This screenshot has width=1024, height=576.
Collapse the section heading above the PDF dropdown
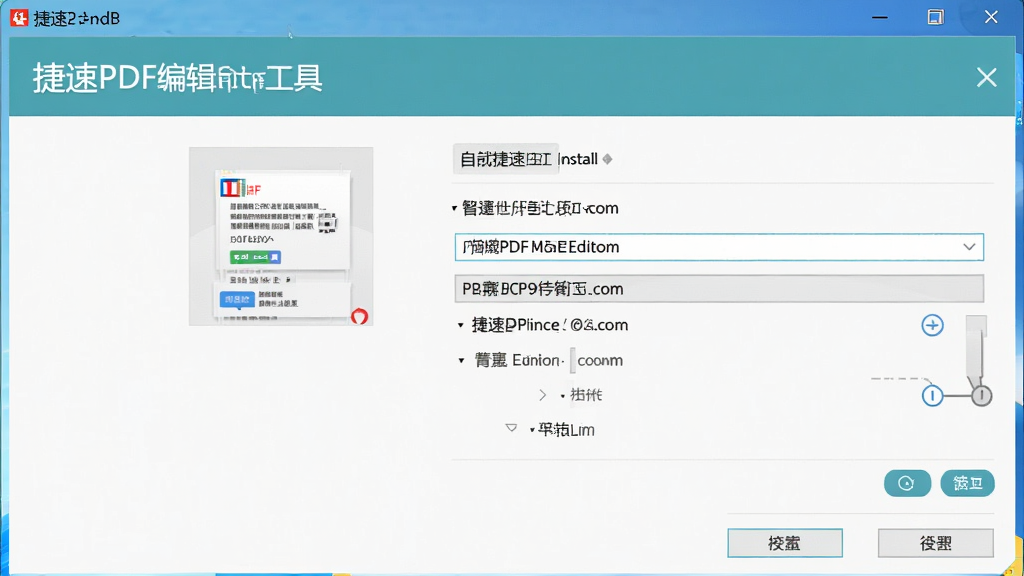(455, 208)
